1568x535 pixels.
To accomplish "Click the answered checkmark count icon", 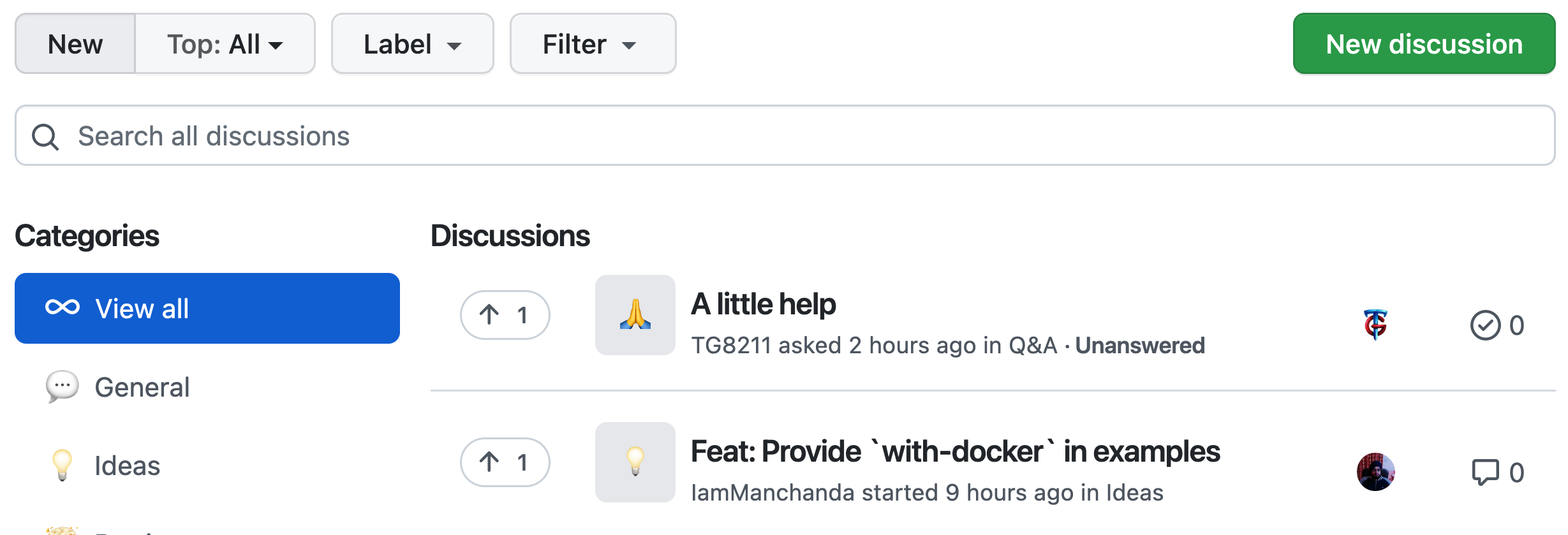I will coord(1485,325).
